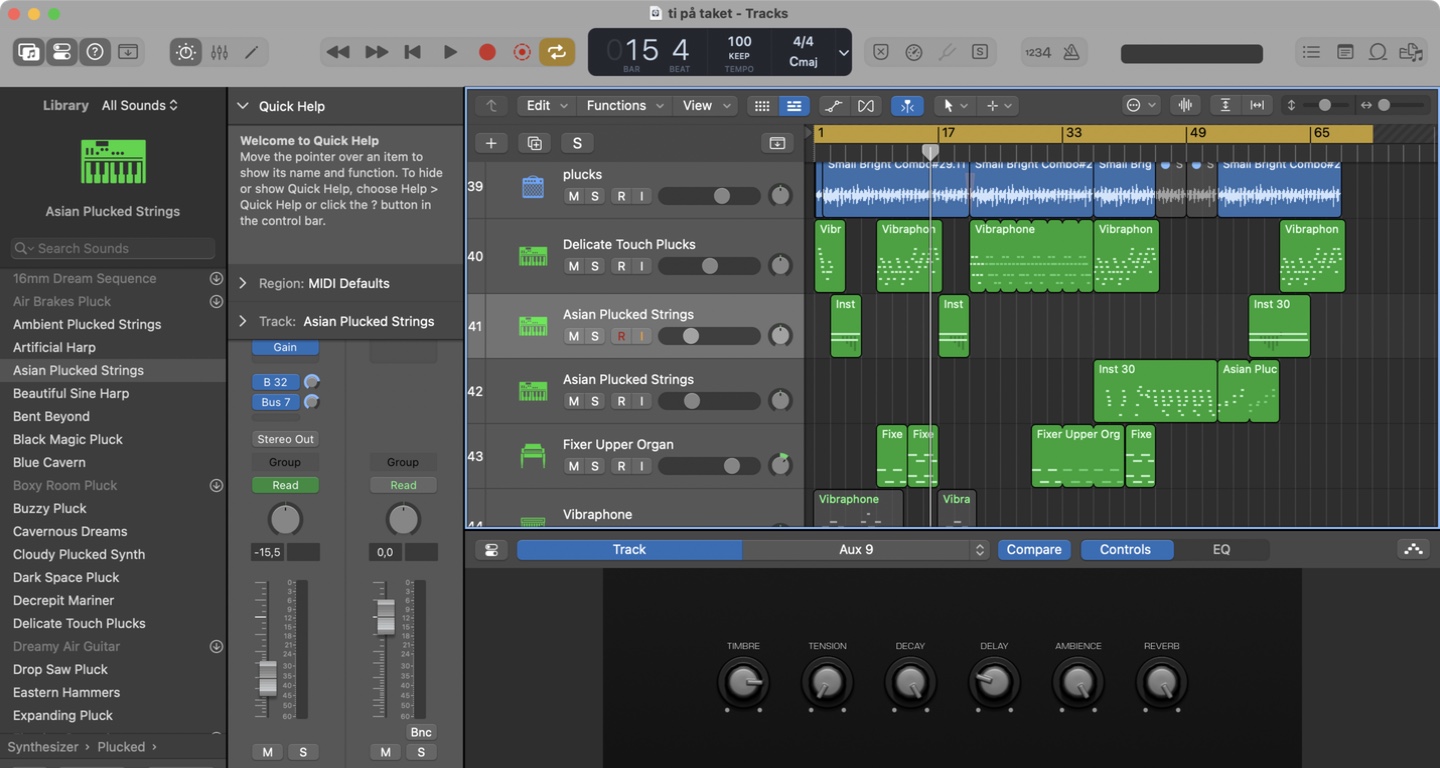The image size is (1440, 768).
Task: Click the Record button in the transport
Action: 487,52
